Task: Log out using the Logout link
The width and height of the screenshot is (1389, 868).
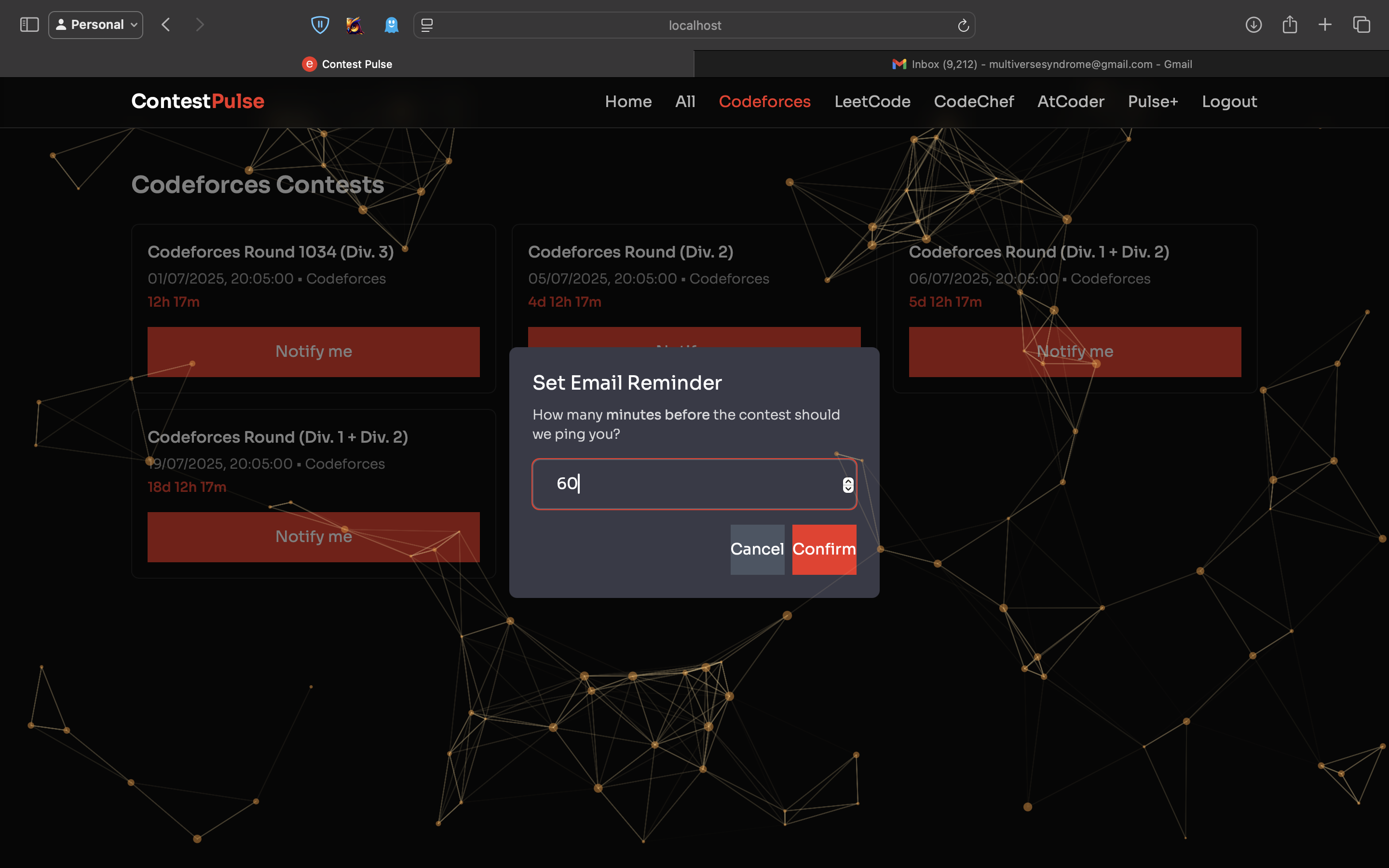Action: [x=1229, y=102]
